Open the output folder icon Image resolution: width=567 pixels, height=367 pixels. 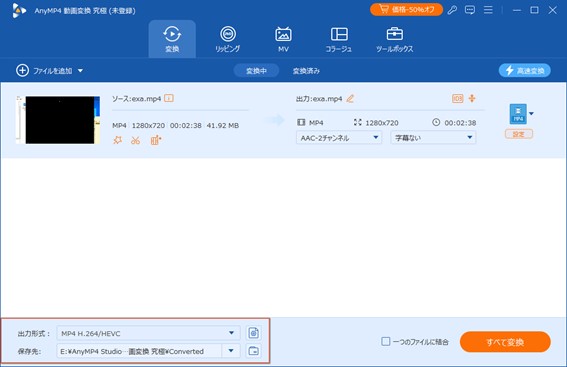click(x=254, y=351)
